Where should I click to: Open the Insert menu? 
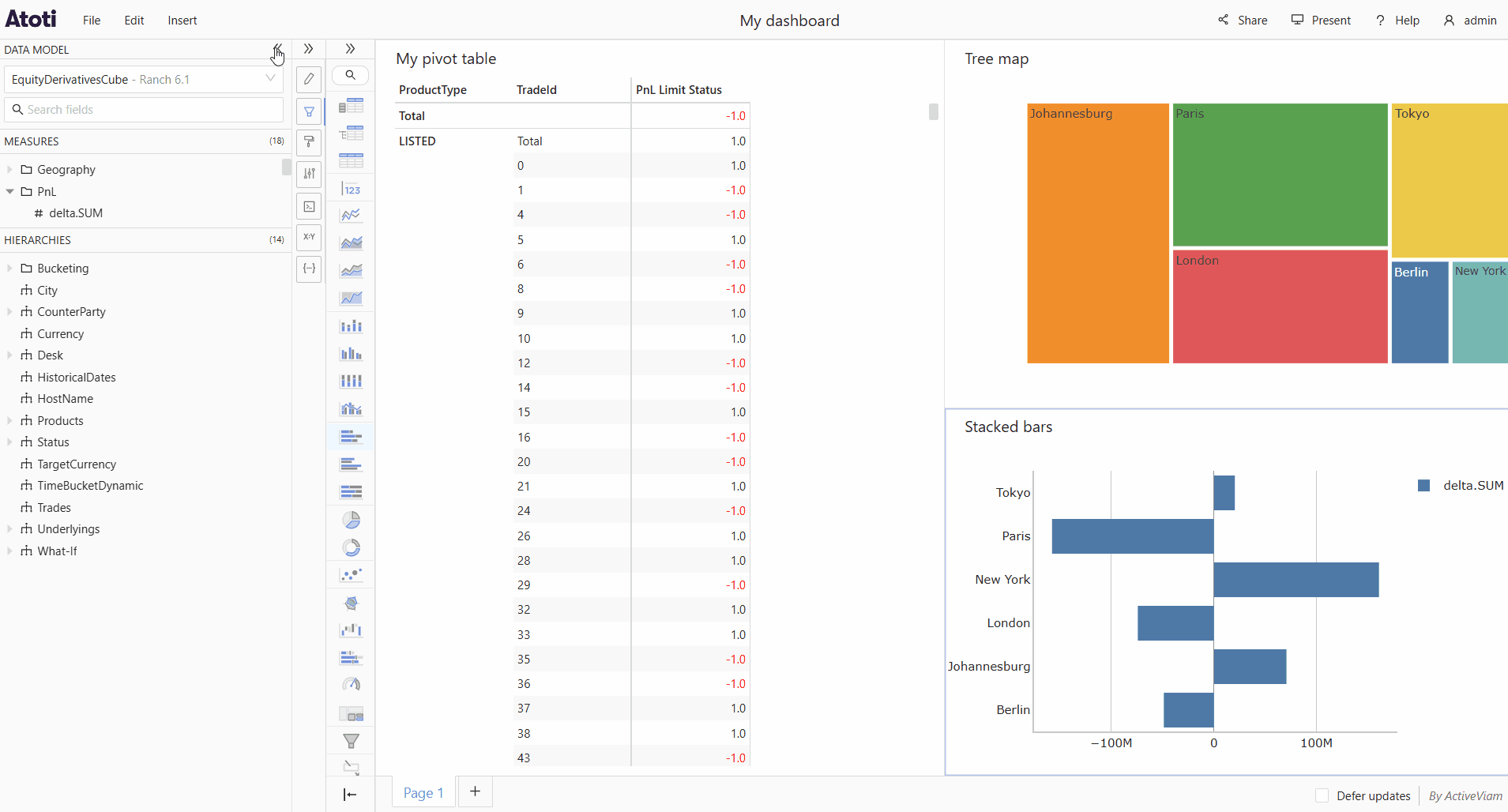coord(182,21)
